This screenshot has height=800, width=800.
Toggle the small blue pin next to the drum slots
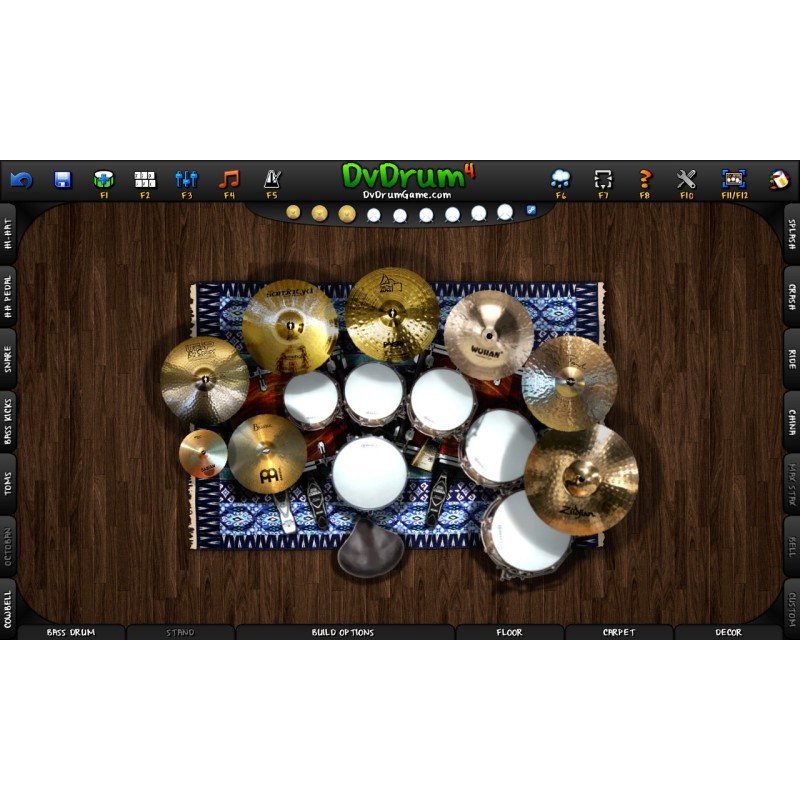coord(531,211)
